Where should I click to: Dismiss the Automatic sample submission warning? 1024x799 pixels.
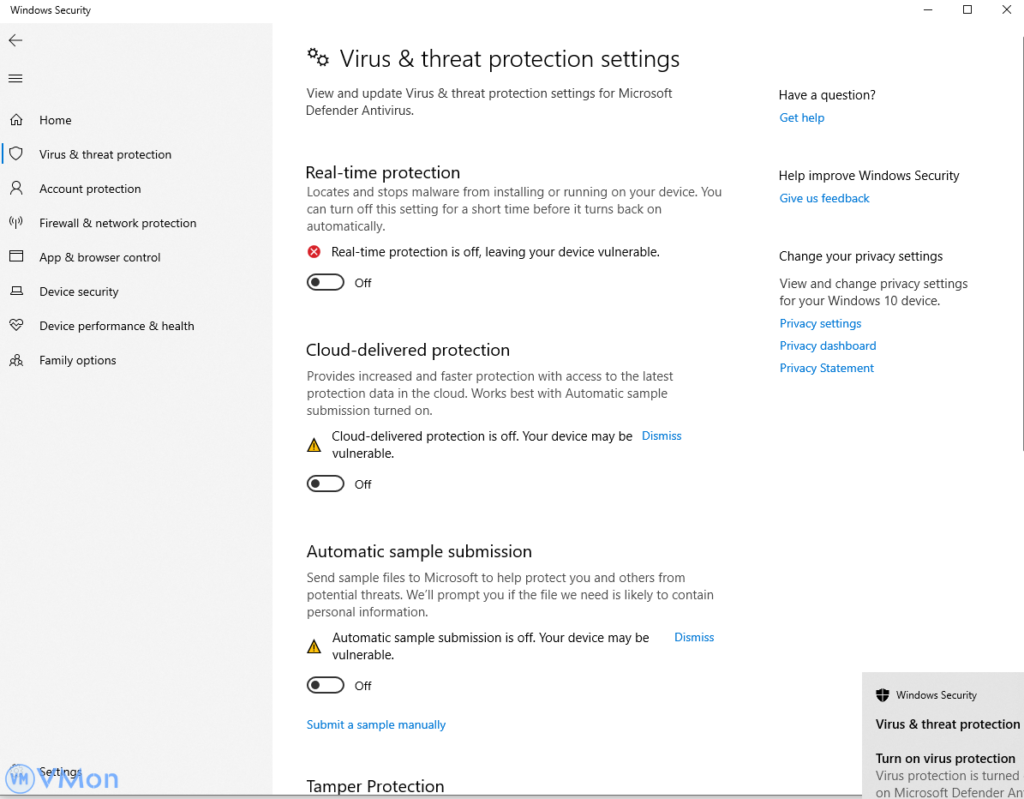coord(694,637)
